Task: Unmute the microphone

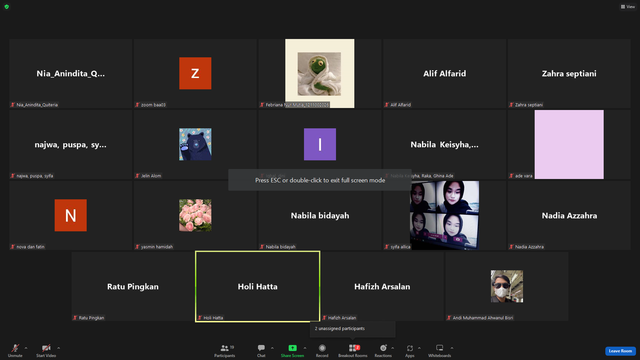Action: click(x=15, y=350)
